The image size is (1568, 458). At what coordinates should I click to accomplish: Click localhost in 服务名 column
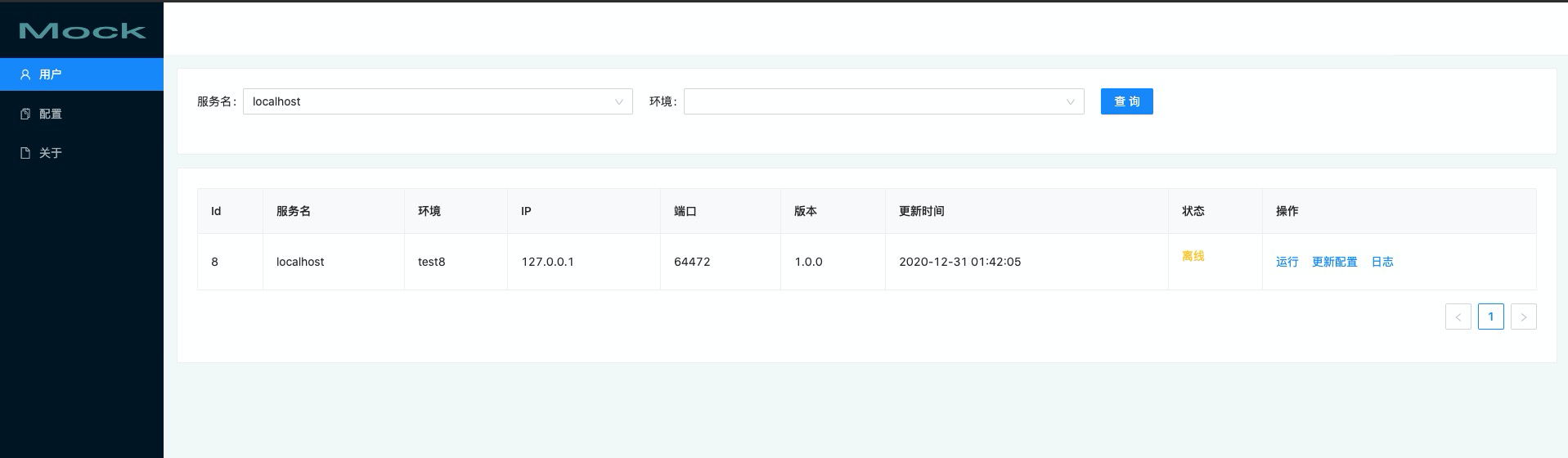coord(300,262)
